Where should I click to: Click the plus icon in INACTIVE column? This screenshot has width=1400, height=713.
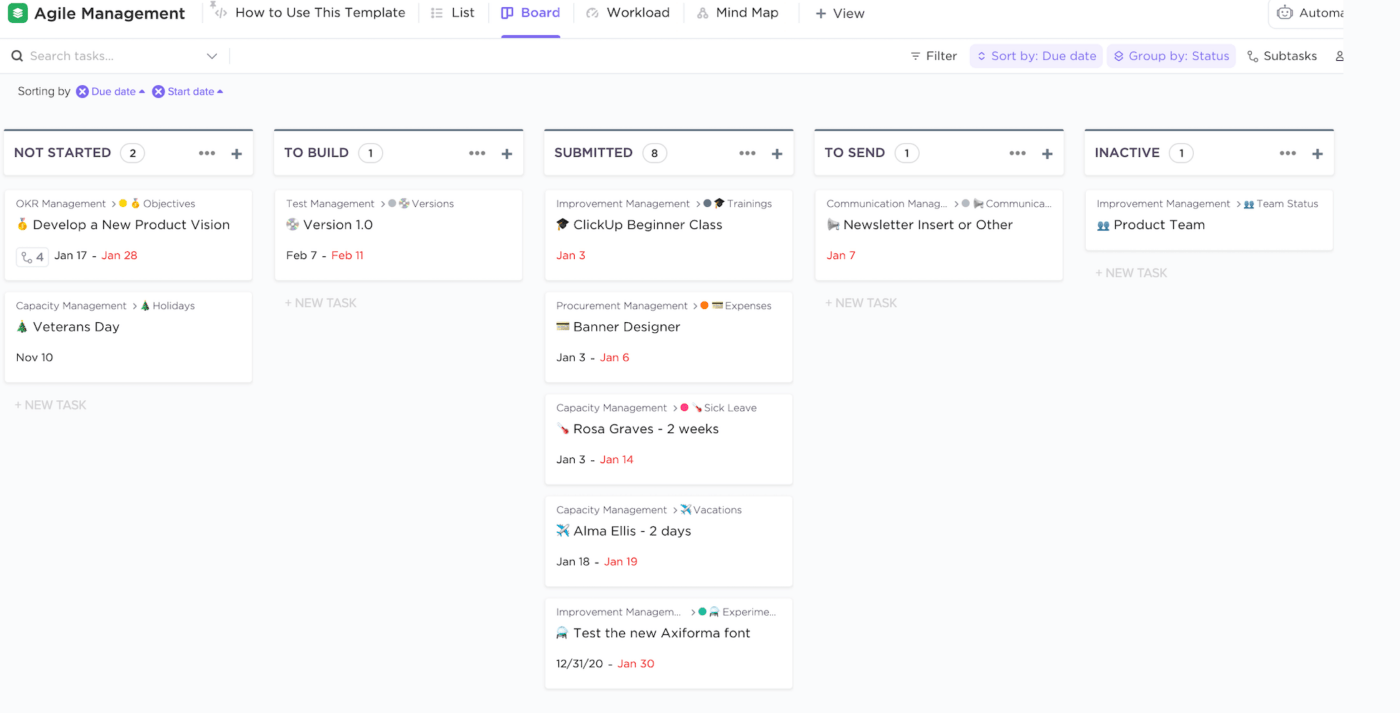1317,154
